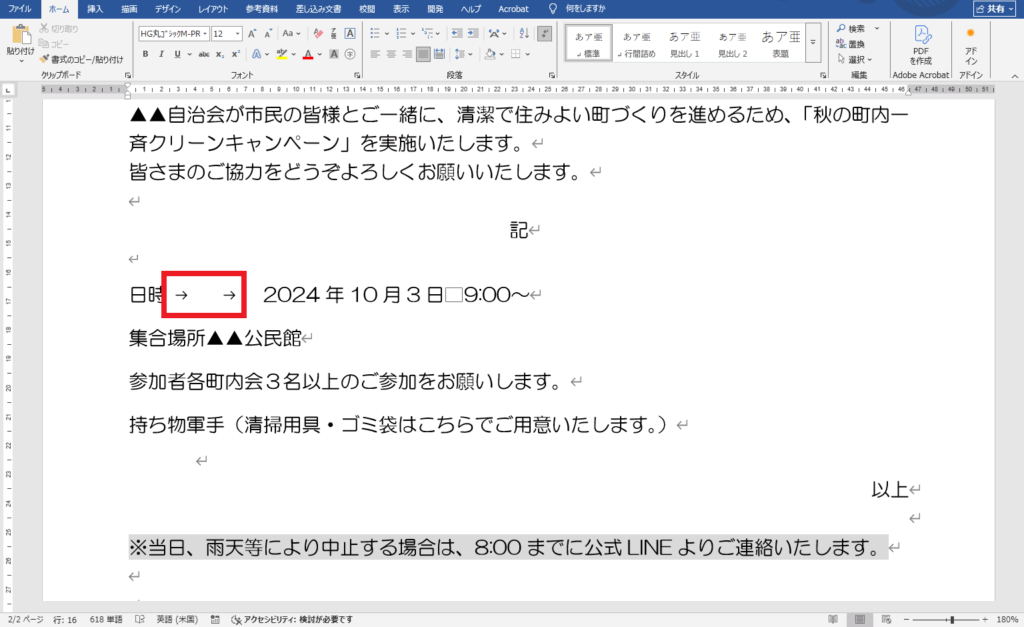Switch to read mode view in status bar
1024x627 pixels.
833,619
